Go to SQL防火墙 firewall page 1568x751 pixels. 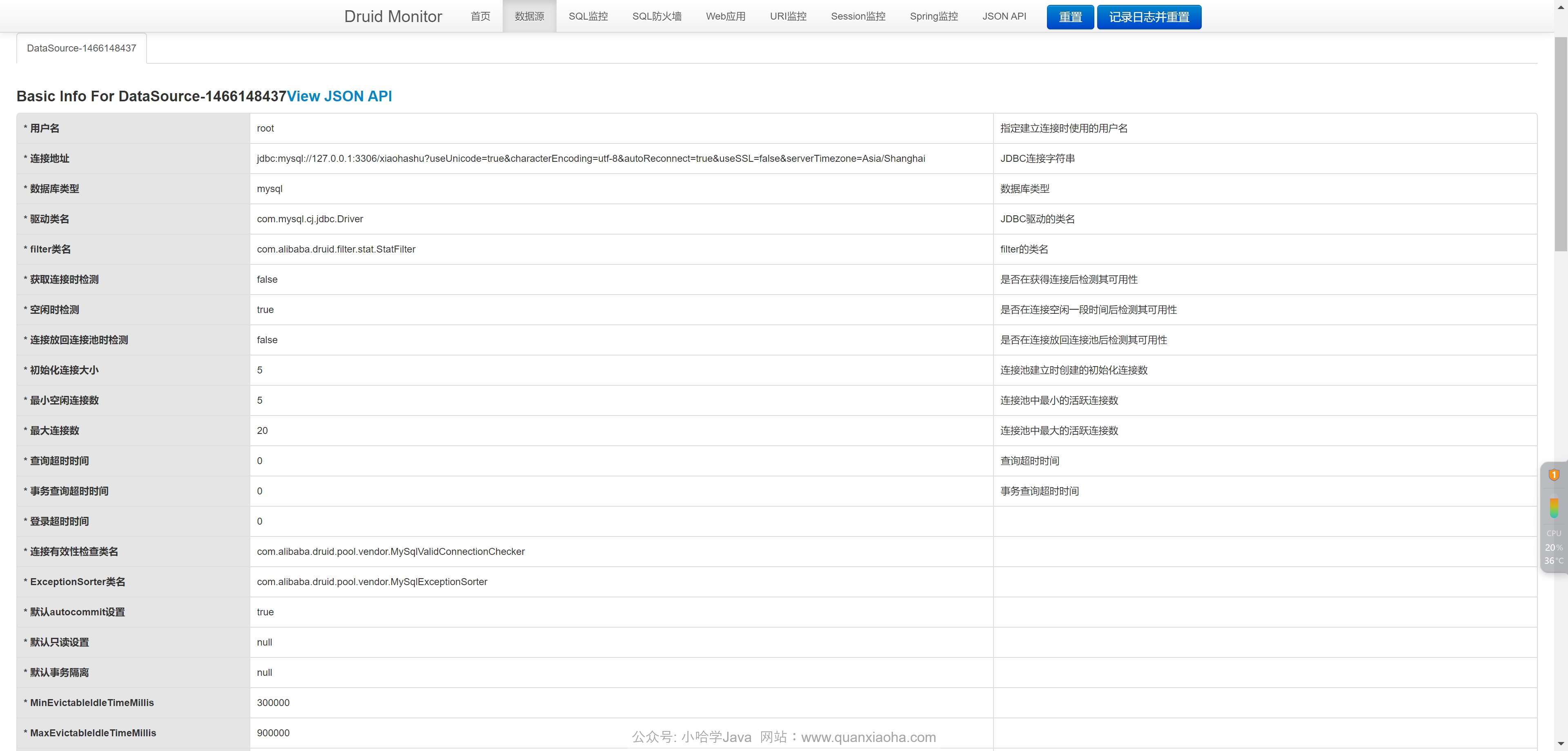656,16
